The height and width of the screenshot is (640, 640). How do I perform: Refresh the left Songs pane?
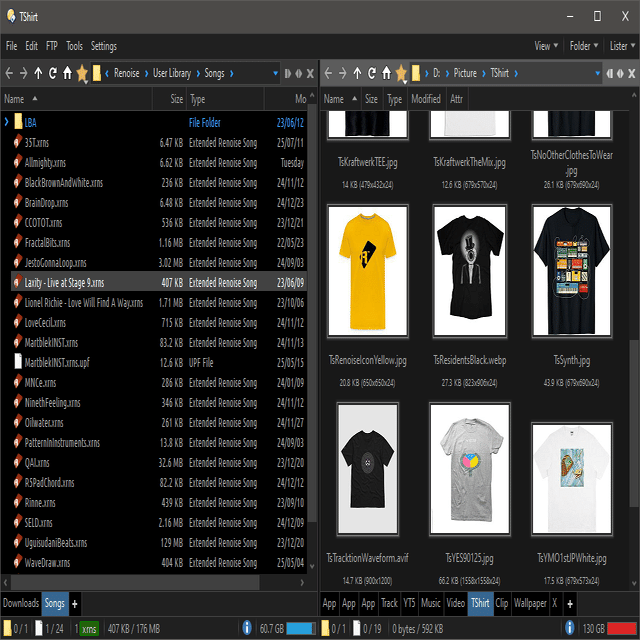(x=53, y=73)
